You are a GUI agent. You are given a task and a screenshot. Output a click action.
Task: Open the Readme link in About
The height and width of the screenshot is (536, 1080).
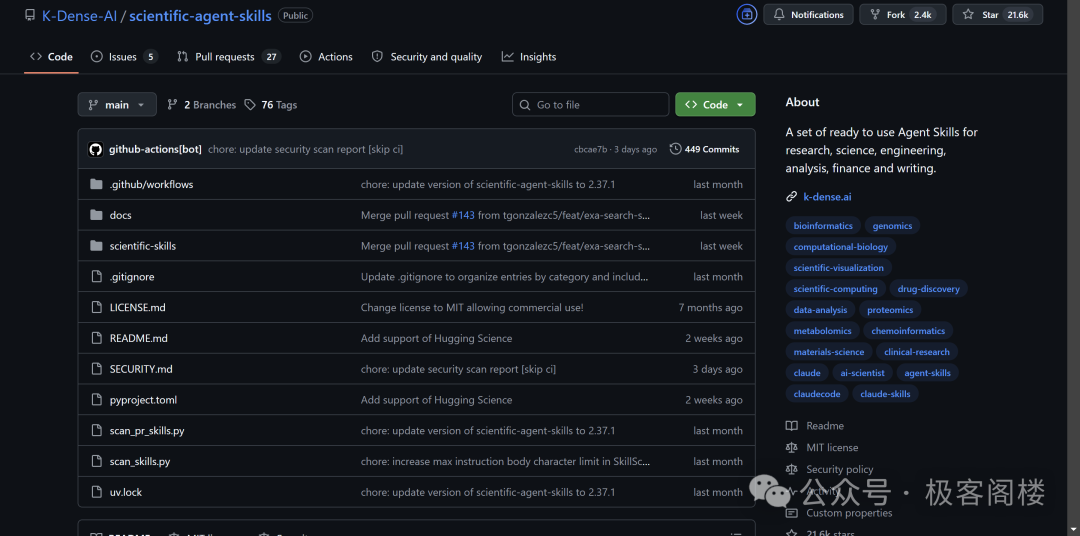(824, 426)
